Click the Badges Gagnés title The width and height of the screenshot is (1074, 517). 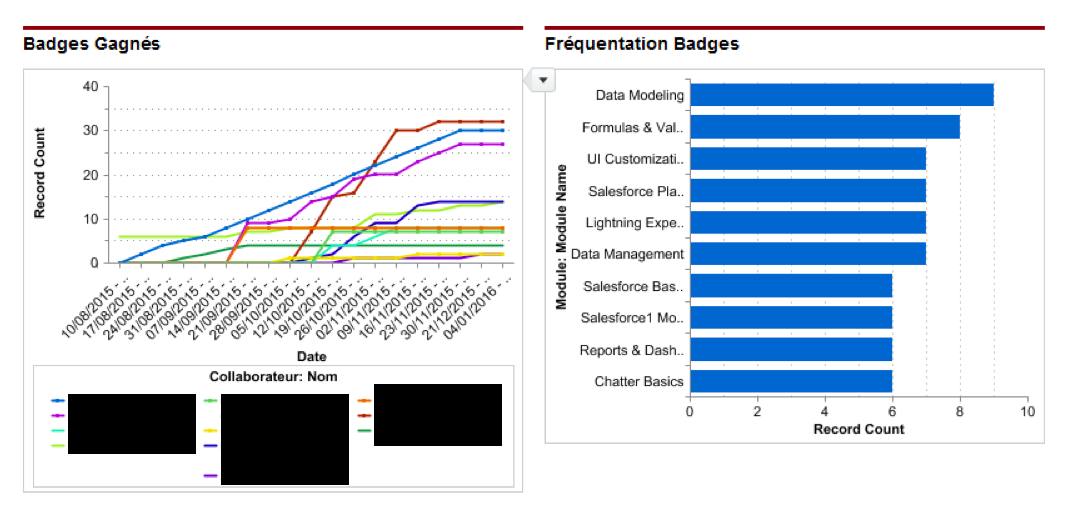[x=91, y=44]
